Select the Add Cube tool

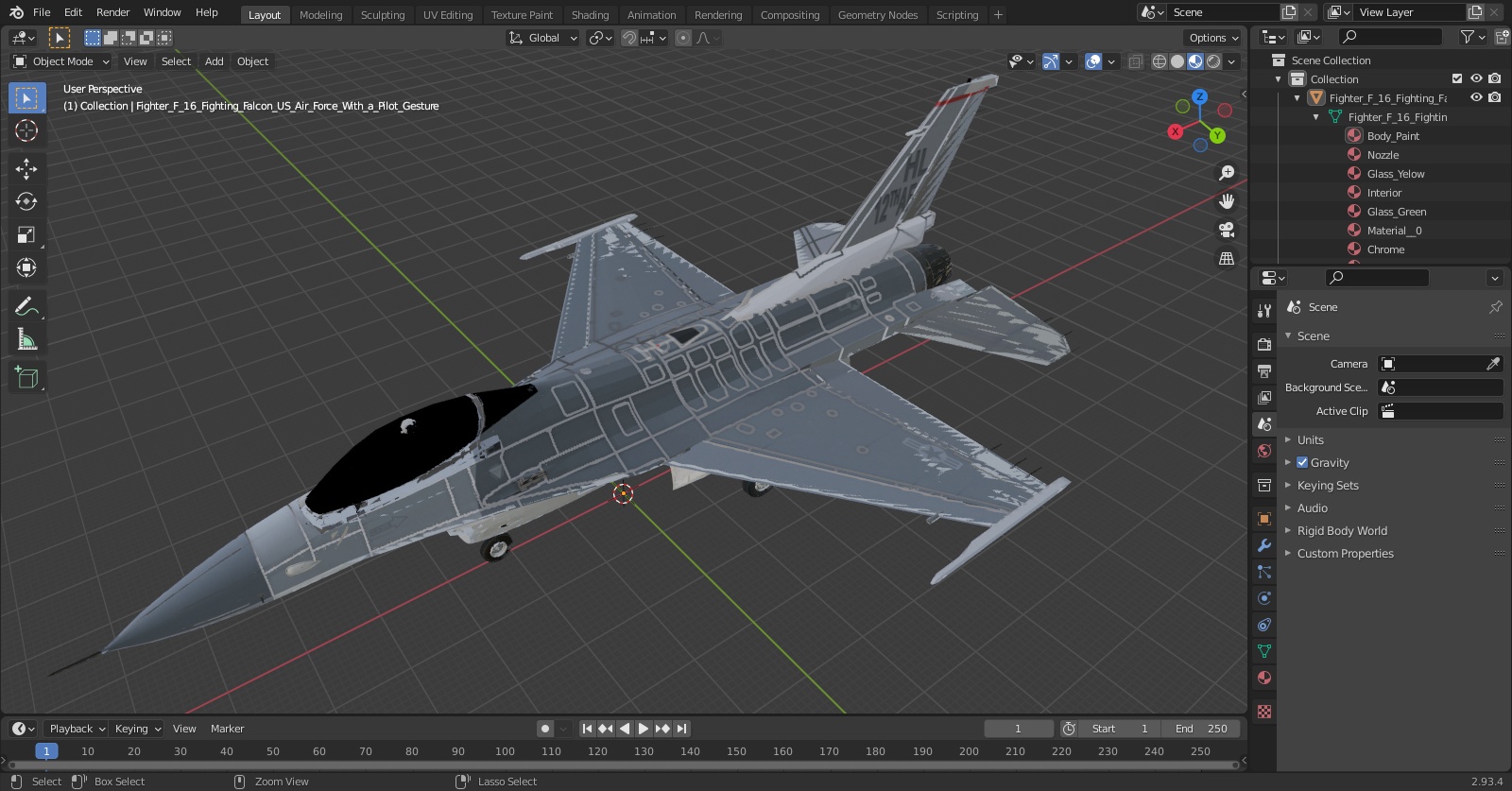[26, 378]
